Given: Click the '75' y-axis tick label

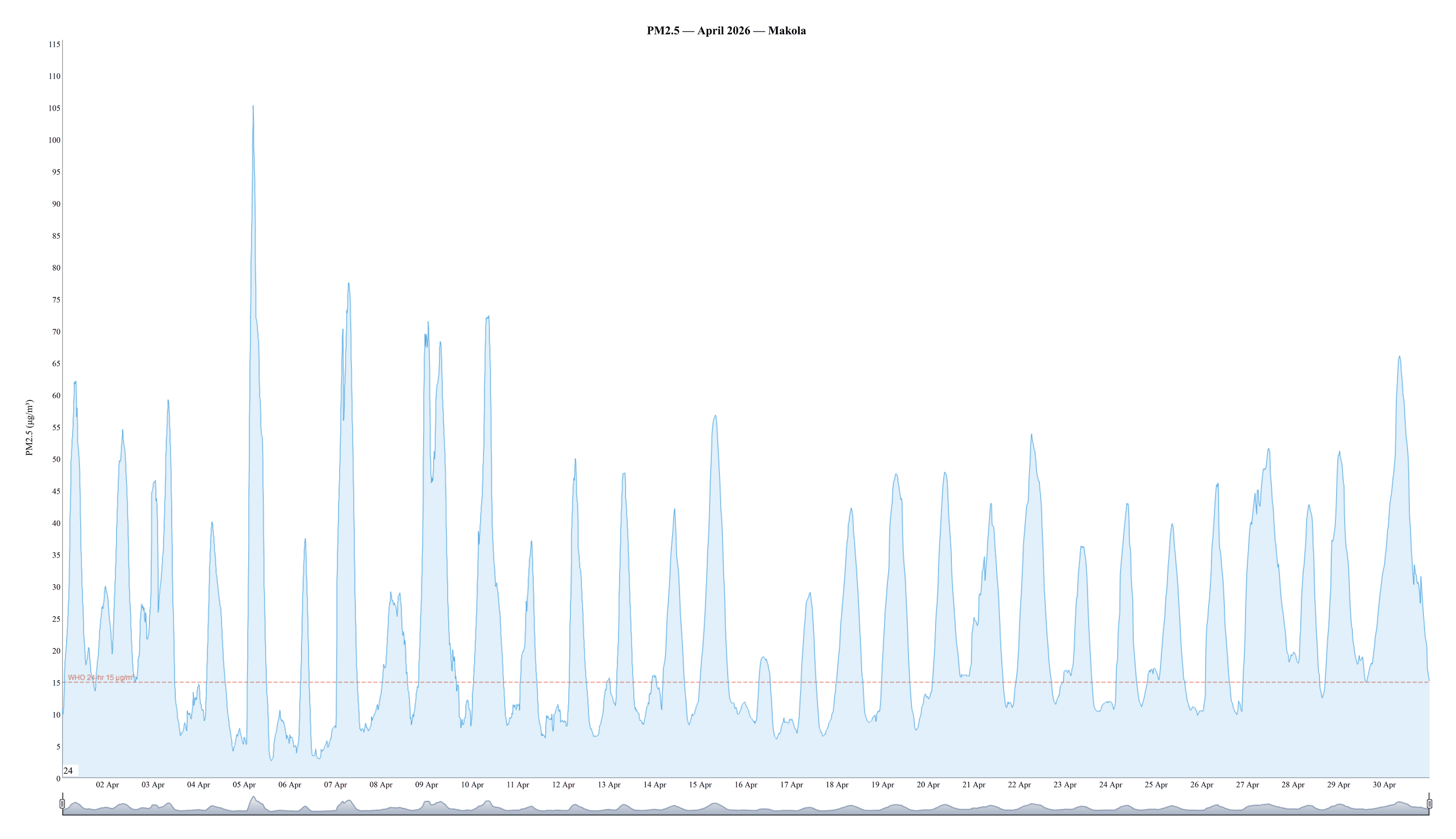Looking at the screenshot, I should click(56, 300).
